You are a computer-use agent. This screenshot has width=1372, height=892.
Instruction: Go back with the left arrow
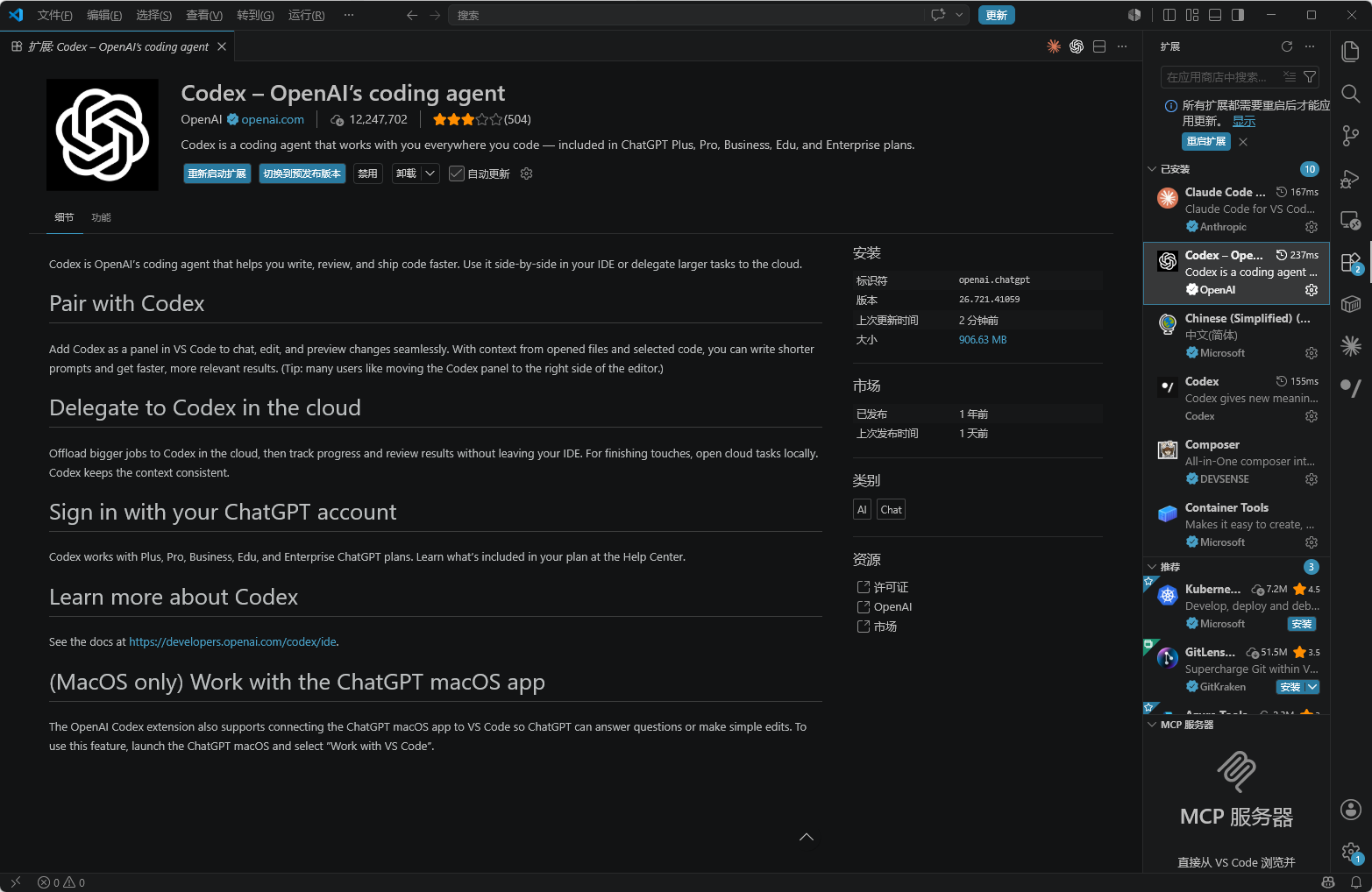pyautogui.click(x=412, y=15)
